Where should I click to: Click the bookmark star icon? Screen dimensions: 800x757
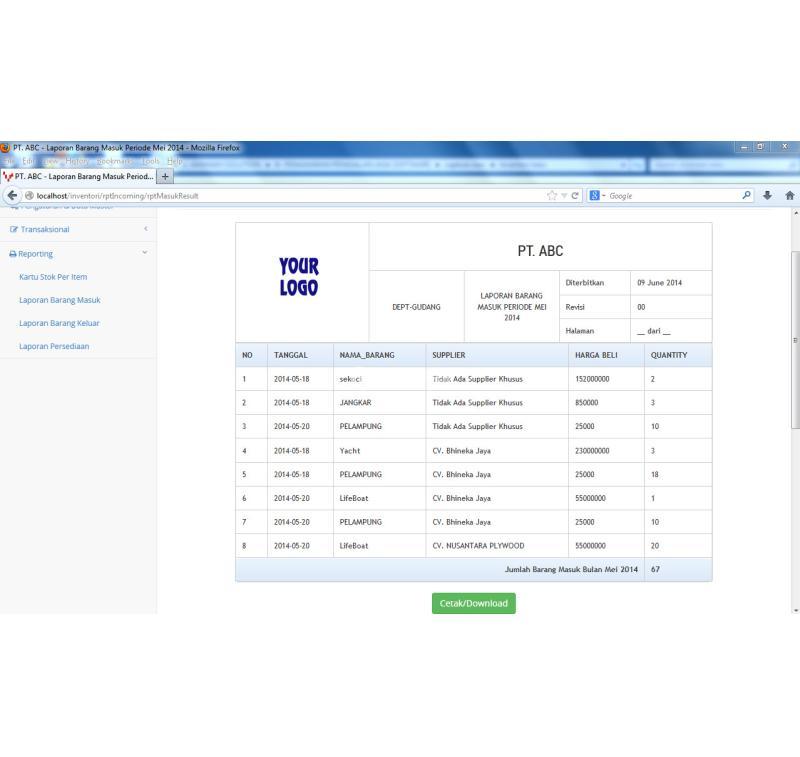click(x=550, y=195)
